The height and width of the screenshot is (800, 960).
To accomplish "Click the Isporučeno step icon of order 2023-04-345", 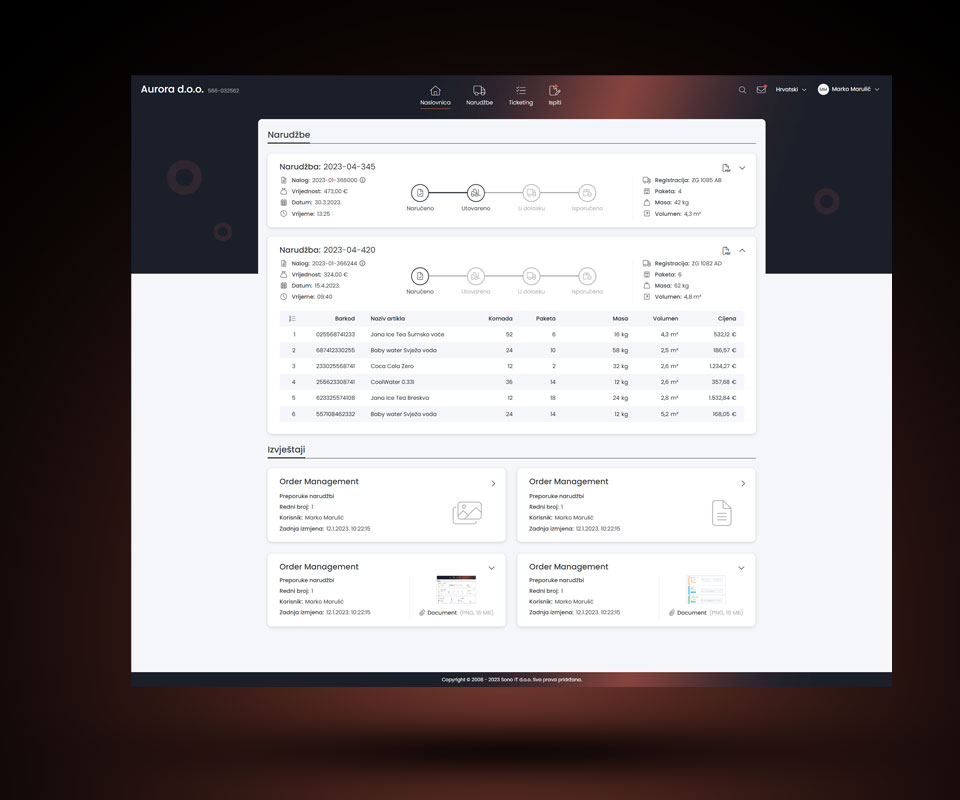I will (x=587, y=192).
